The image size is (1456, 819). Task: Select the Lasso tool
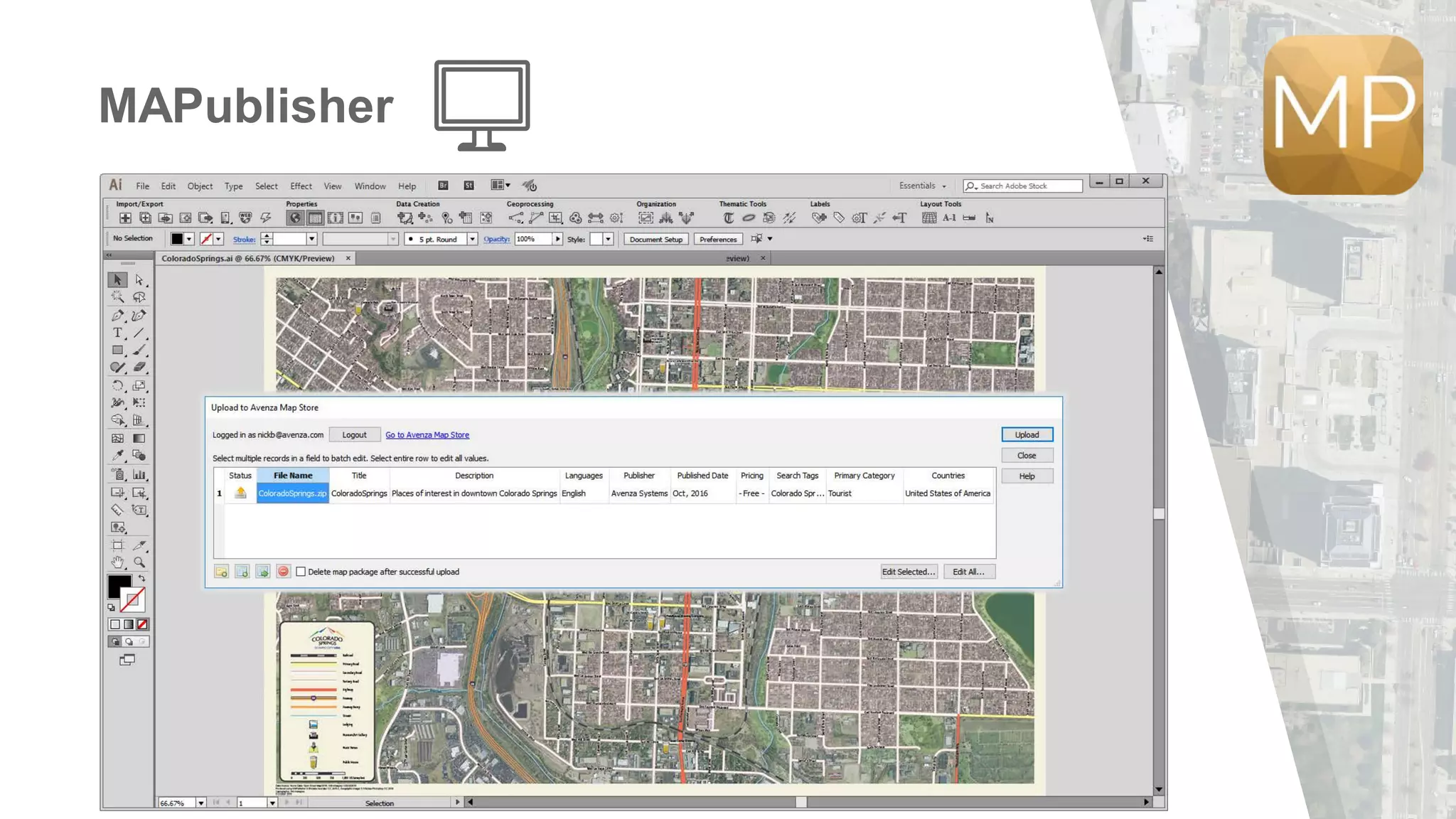(x=139, y=297)
